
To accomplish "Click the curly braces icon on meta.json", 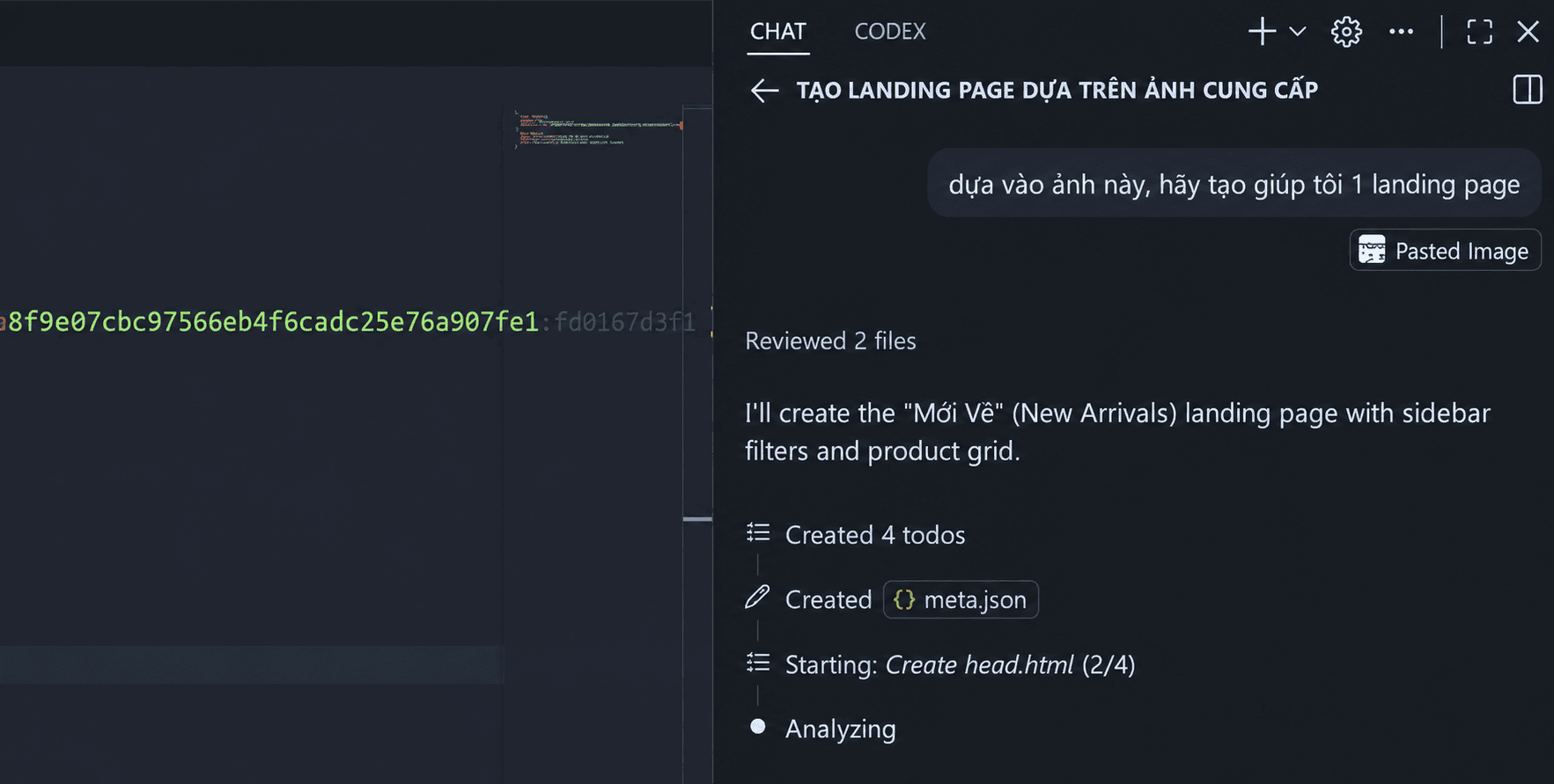I will click(904, 599).
